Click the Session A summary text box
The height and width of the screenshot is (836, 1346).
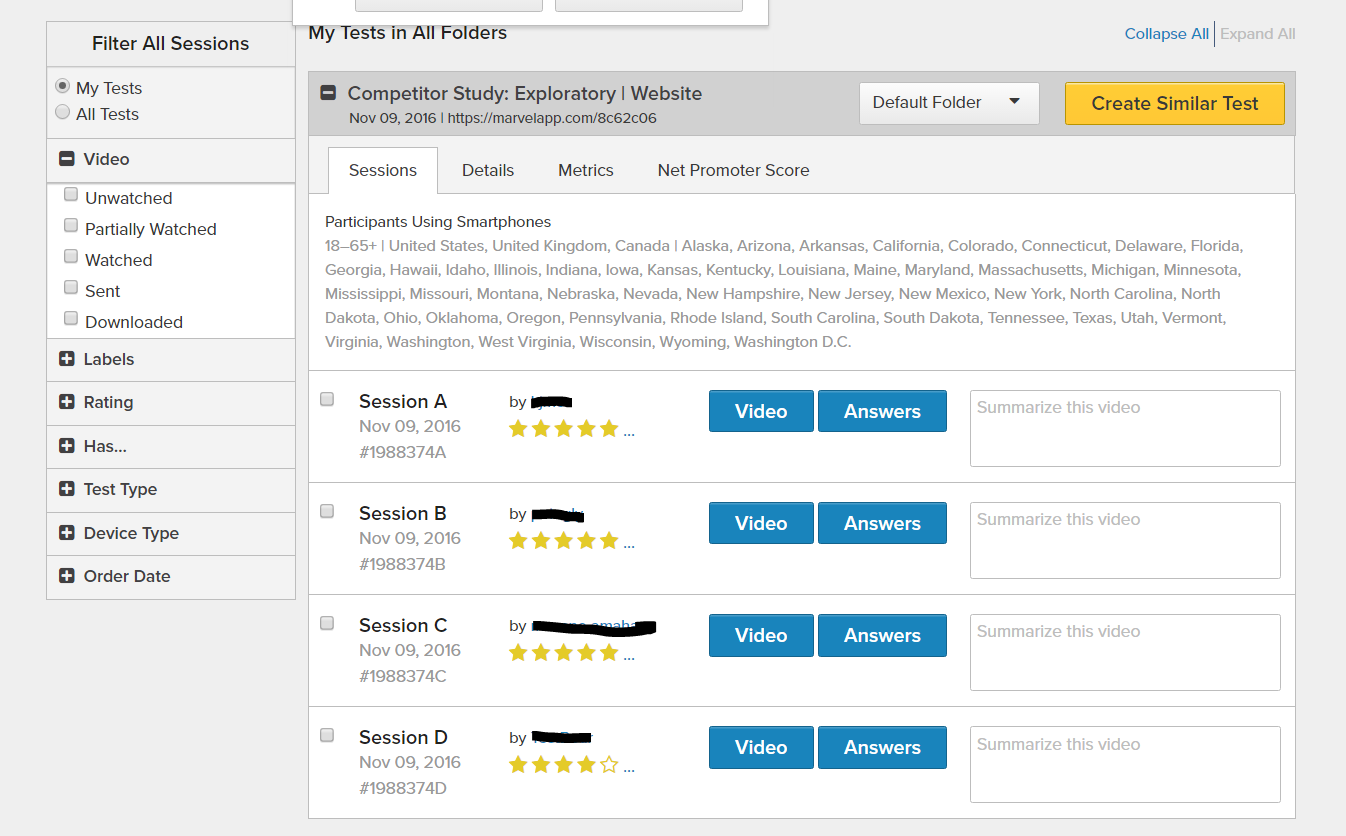point(1125,428)
